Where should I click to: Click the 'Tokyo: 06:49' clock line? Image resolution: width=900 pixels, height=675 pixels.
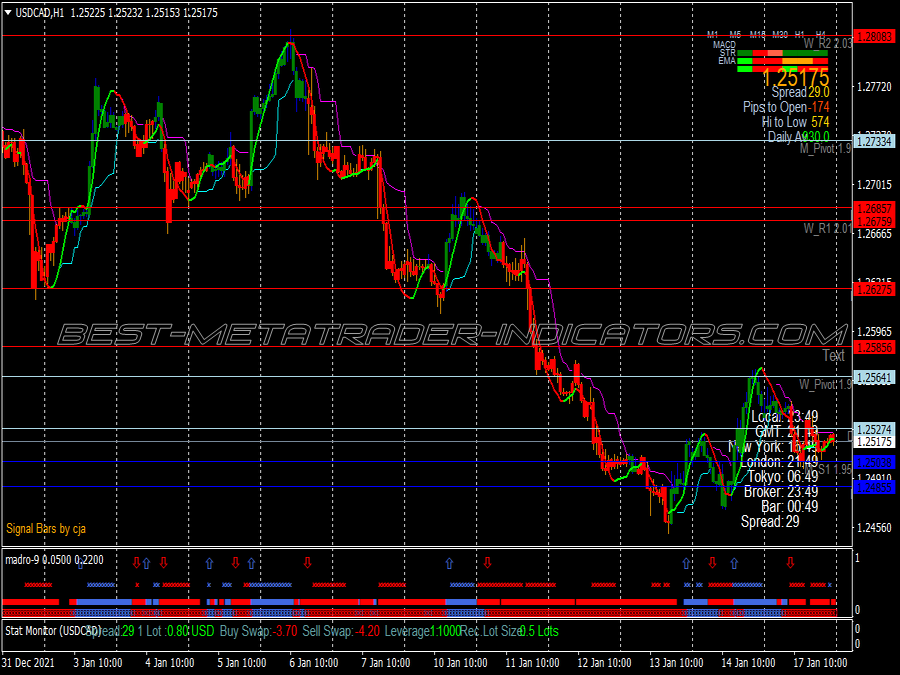point(783,476)
